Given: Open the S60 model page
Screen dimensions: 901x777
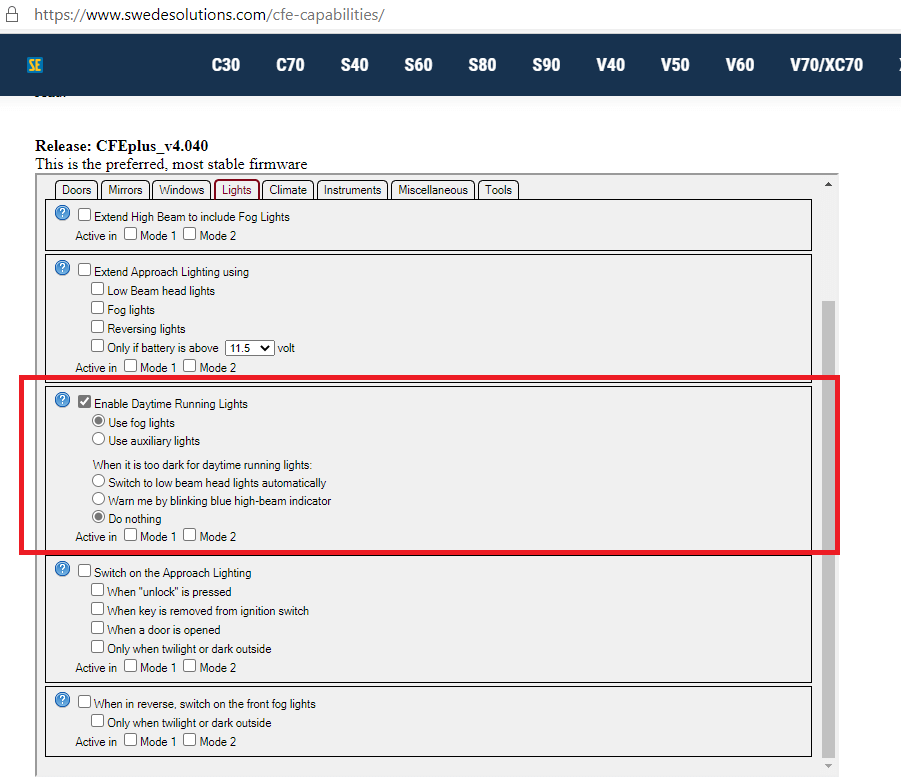Looking at the screenshot, I should 418,65.
